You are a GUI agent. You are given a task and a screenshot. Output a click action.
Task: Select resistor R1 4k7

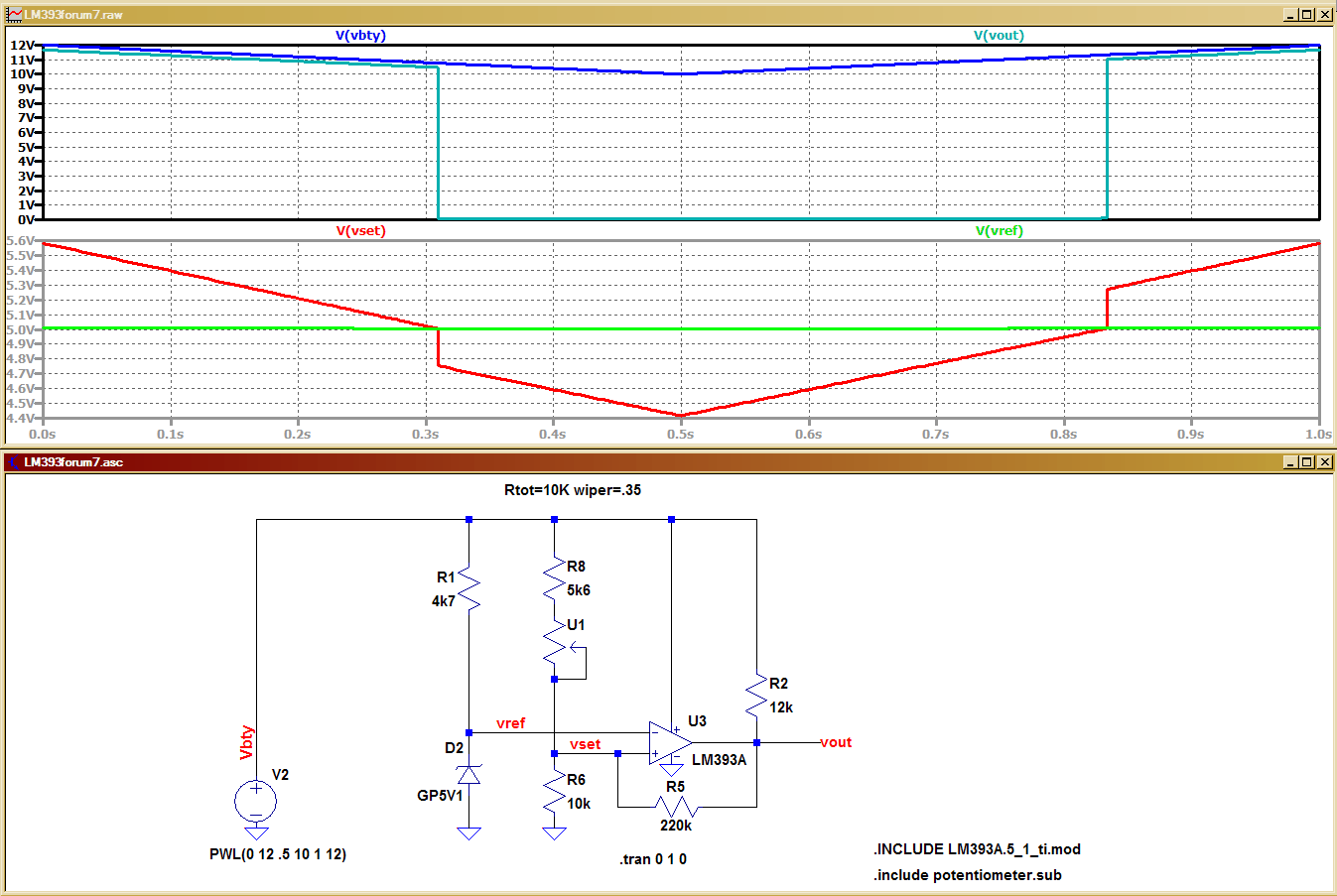(x=468, y=590)
